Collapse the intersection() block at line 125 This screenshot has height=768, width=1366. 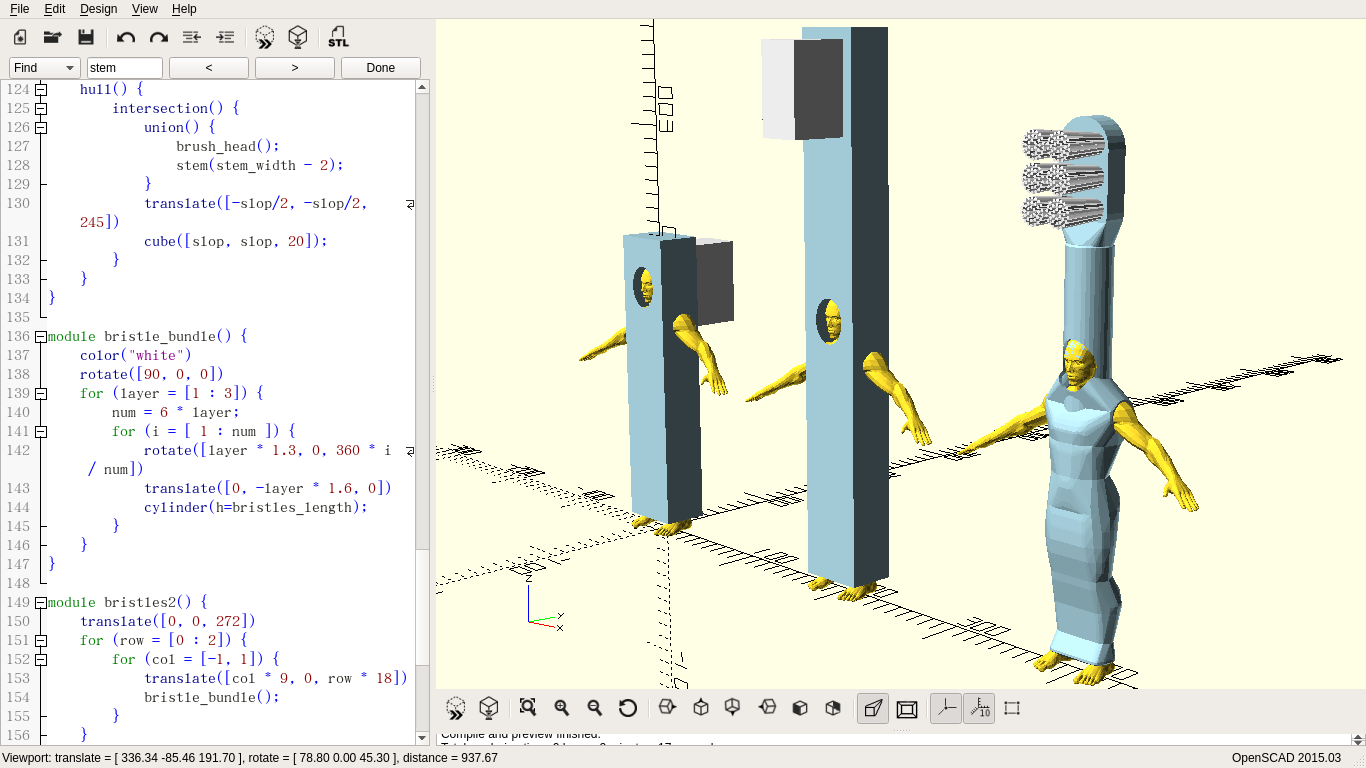point(41,108)
